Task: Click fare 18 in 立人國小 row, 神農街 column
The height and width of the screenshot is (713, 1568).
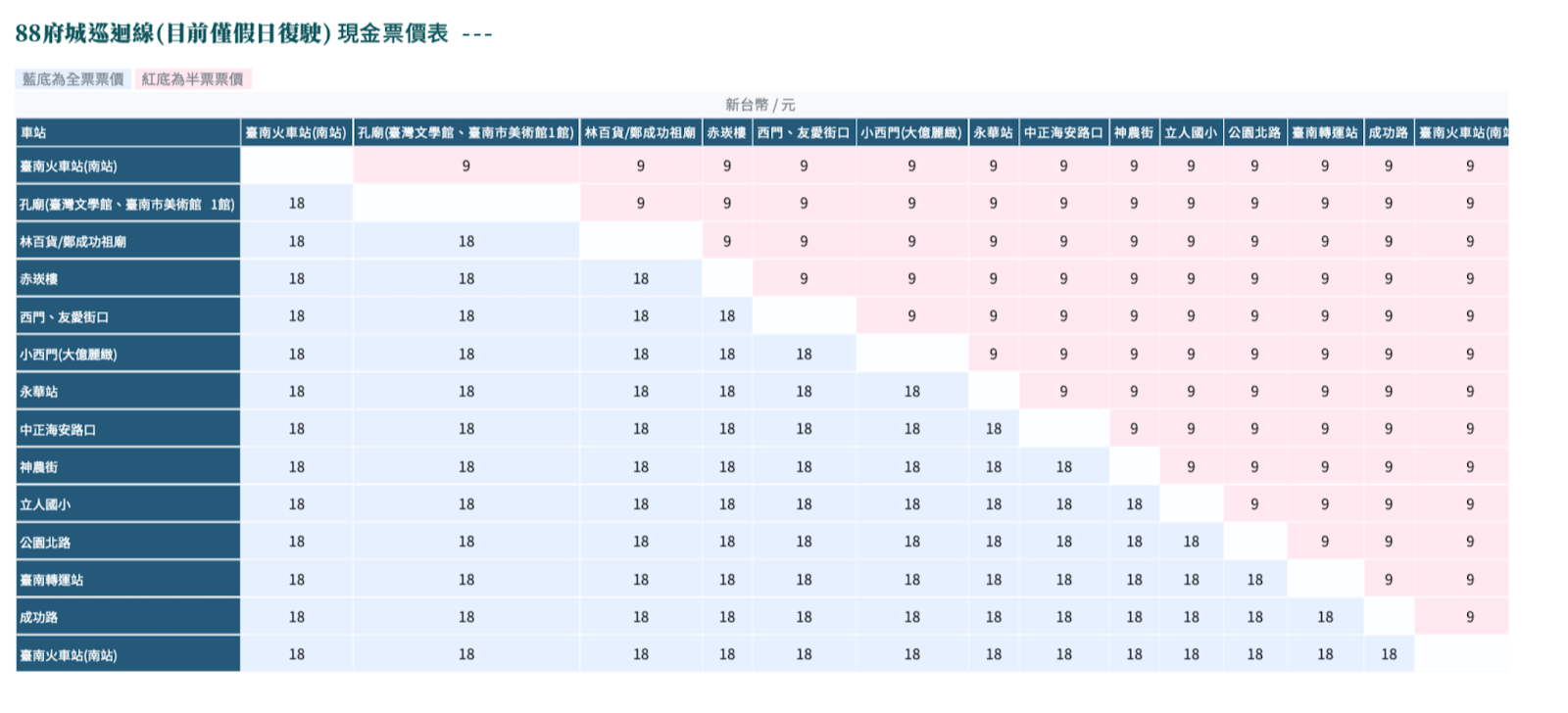Action: click(1134, 504)
